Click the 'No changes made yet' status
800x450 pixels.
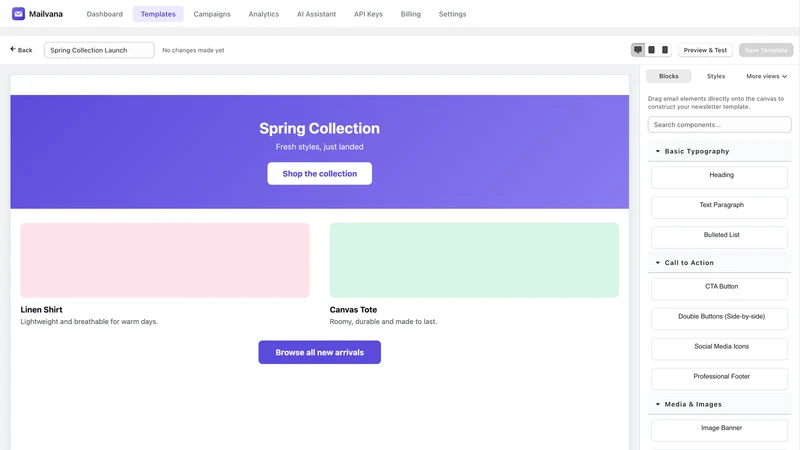[193, 50]
